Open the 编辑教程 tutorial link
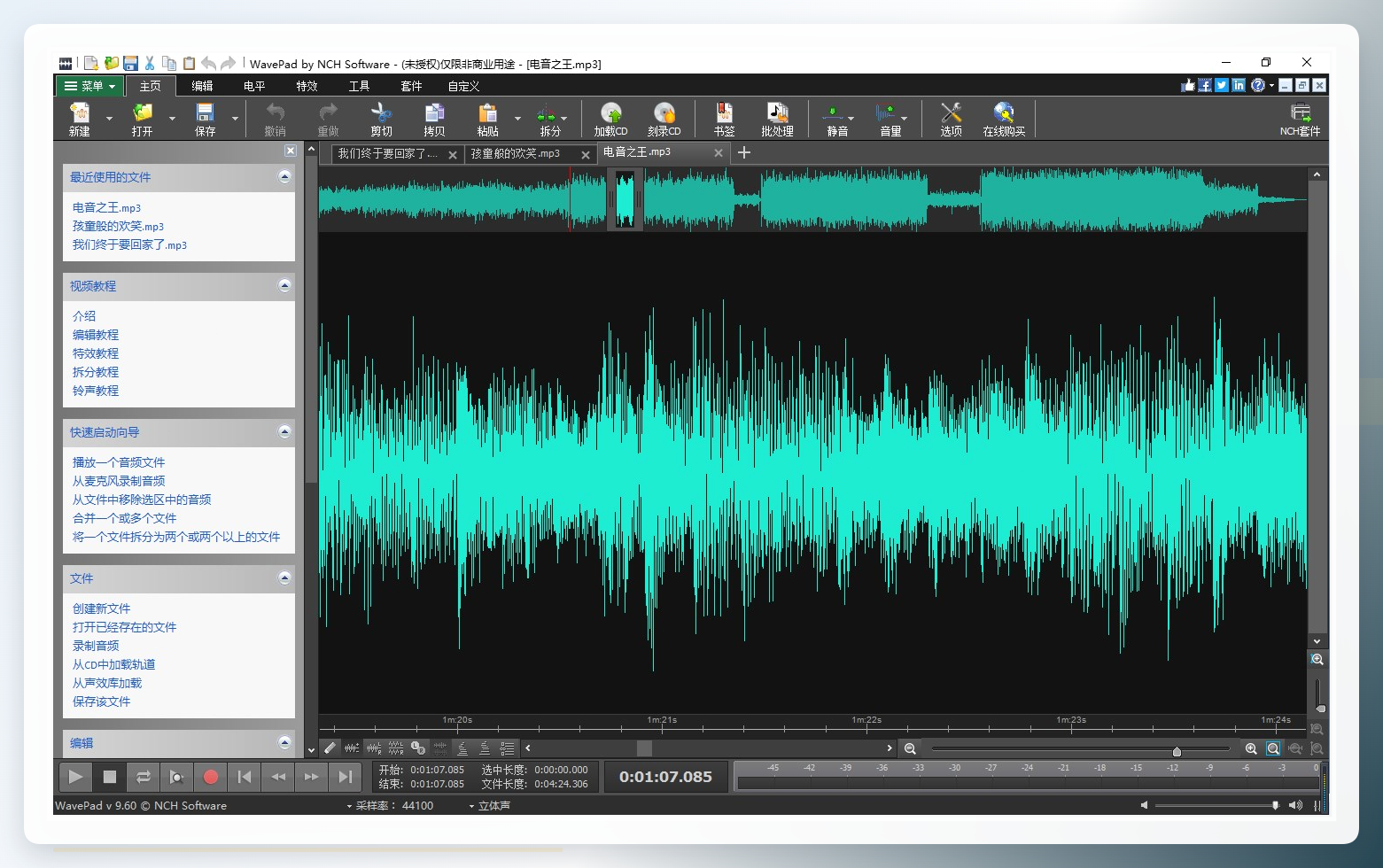 click(x=96, y=335)
